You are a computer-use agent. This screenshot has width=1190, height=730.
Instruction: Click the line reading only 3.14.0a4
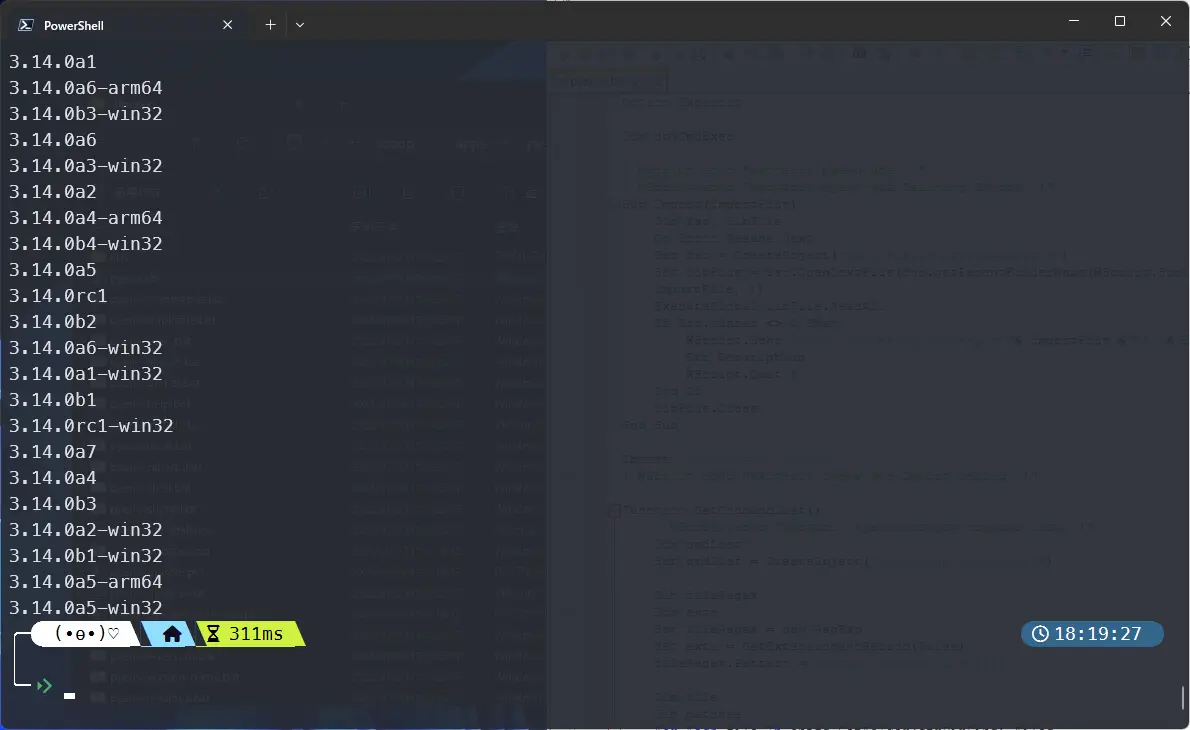(x=52, y=477)
